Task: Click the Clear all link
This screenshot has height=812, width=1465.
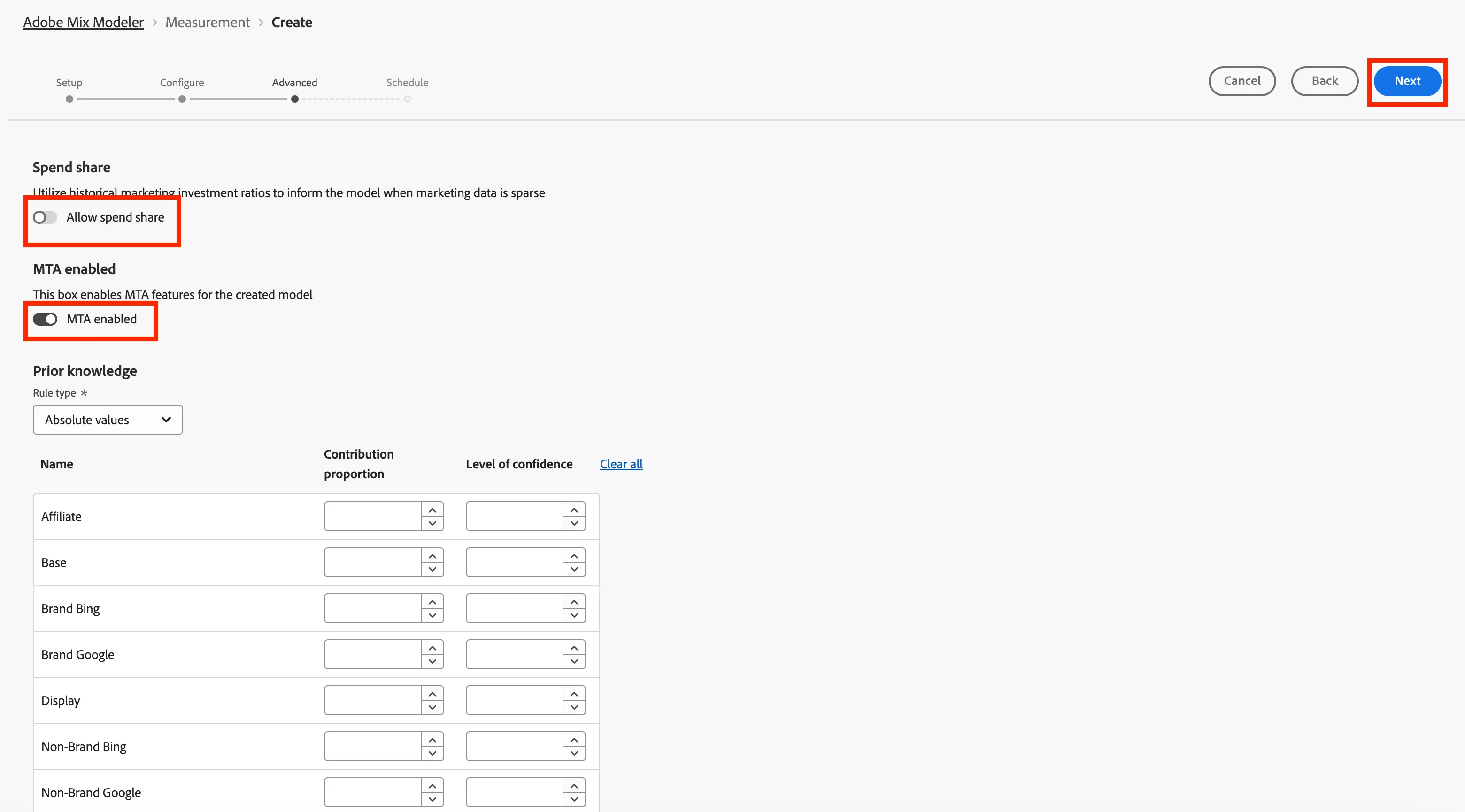Action: click(x=621, y=464)
